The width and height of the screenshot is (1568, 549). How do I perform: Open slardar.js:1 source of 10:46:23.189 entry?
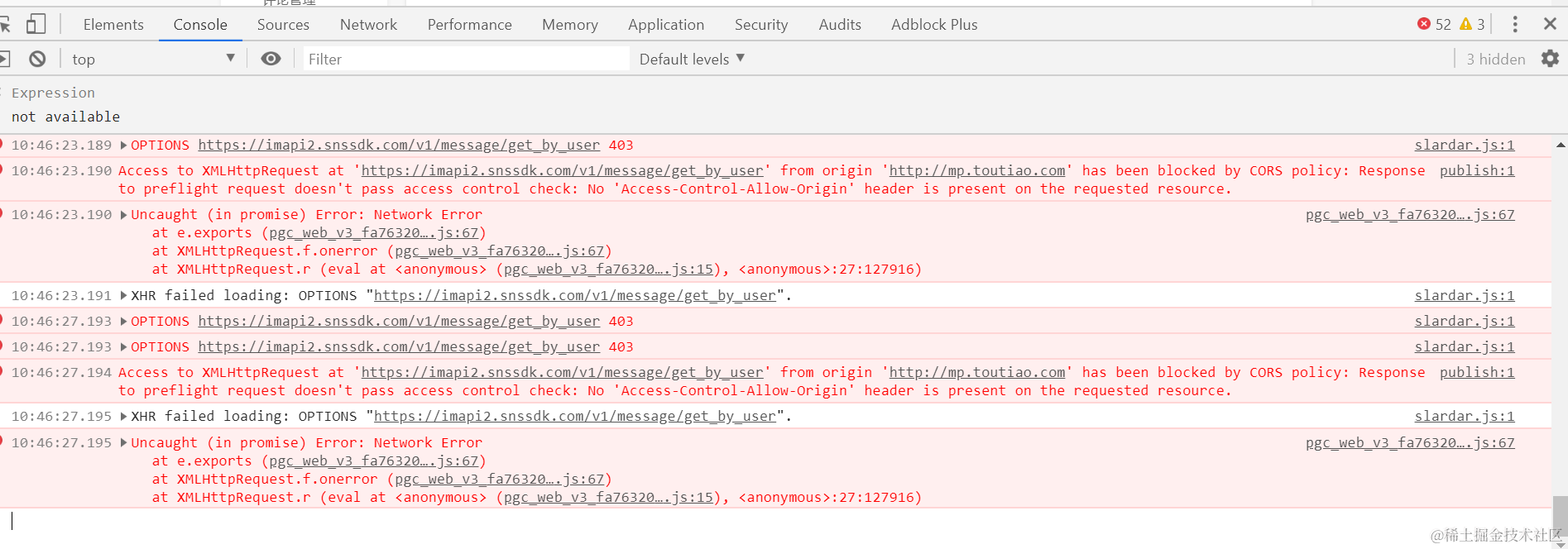[x=1465, y=146]
